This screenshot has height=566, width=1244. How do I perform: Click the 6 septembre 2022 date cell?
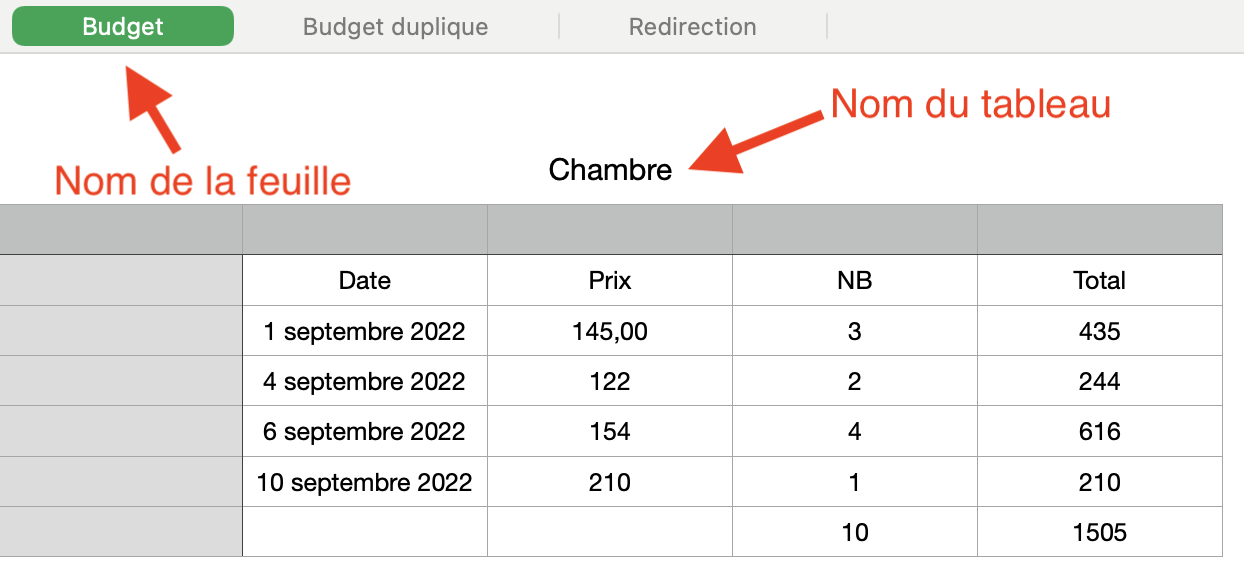(365, 432)
